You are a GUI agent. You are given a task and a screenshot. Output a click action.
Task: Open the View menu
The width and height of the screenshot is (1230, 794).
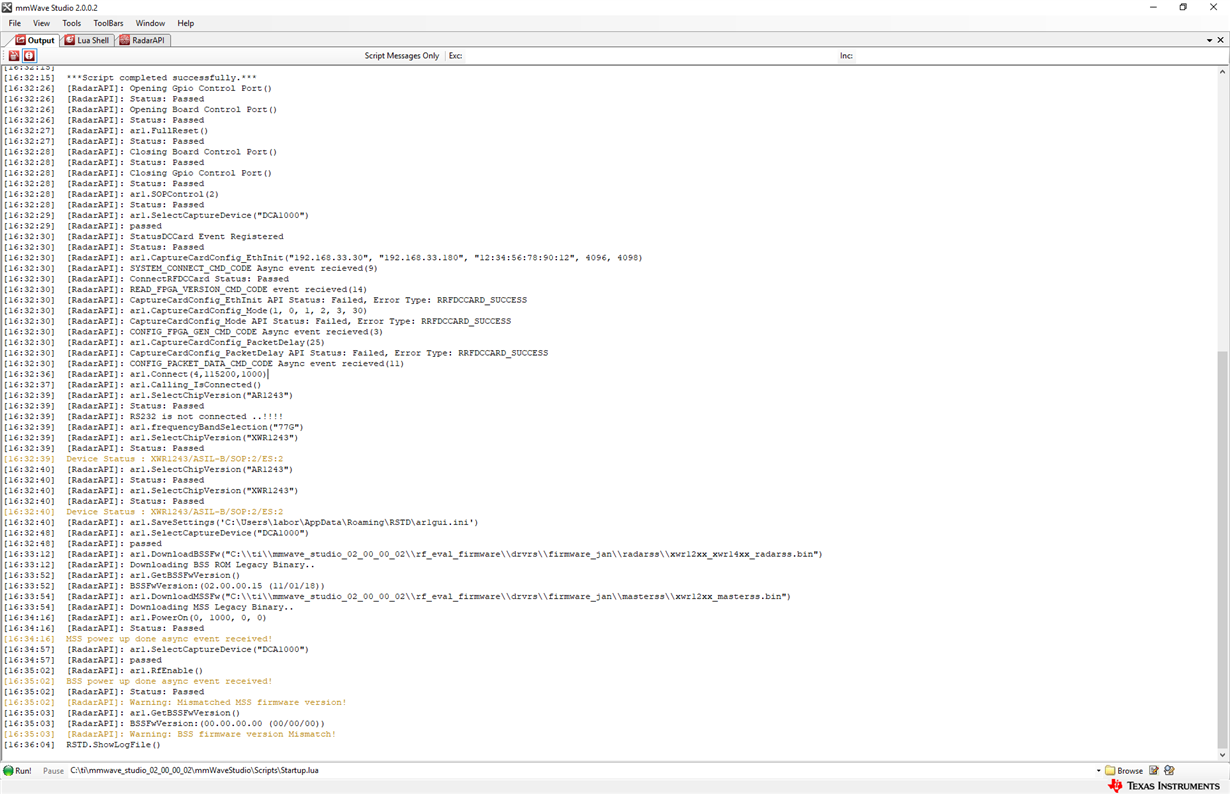[x=41, y=23]
